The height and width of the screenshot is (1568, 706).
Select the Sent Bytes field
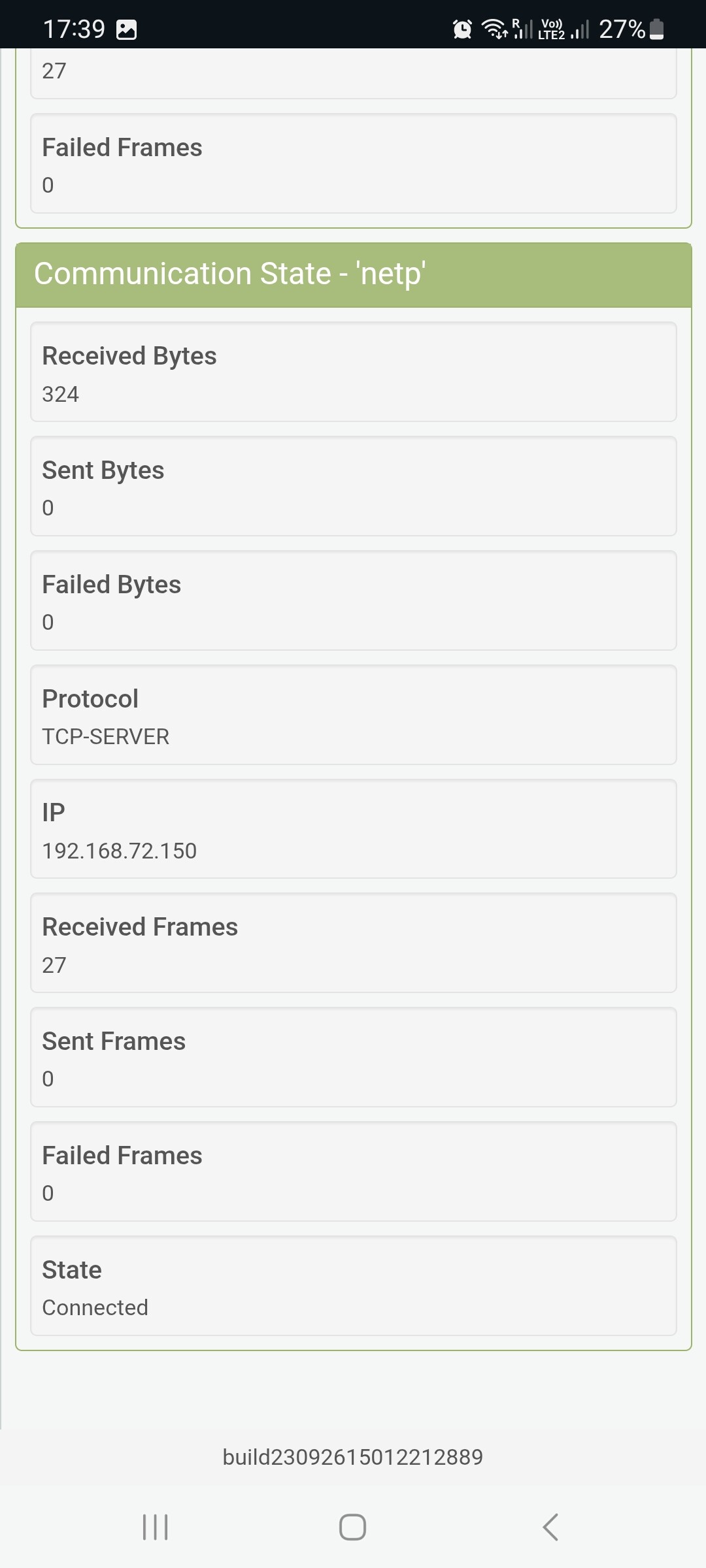tap(353, 486)
